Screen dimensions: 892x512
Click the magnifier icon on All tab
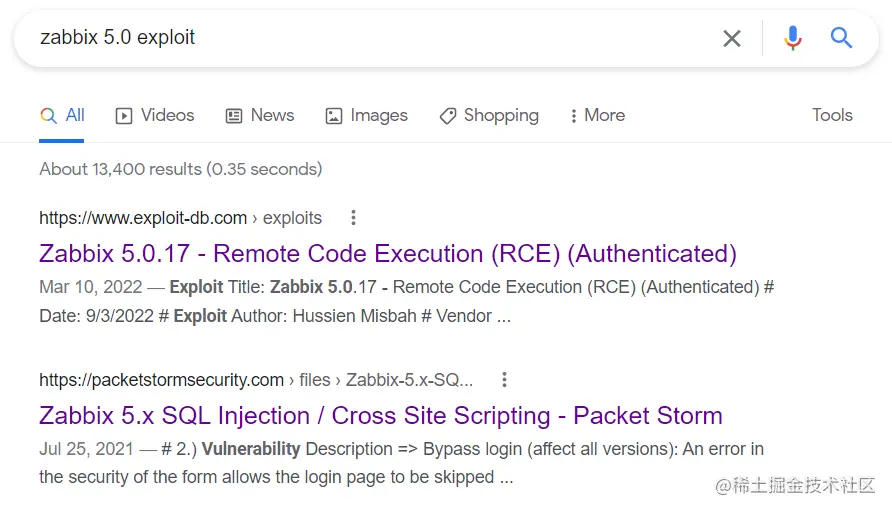pos(48,115)
